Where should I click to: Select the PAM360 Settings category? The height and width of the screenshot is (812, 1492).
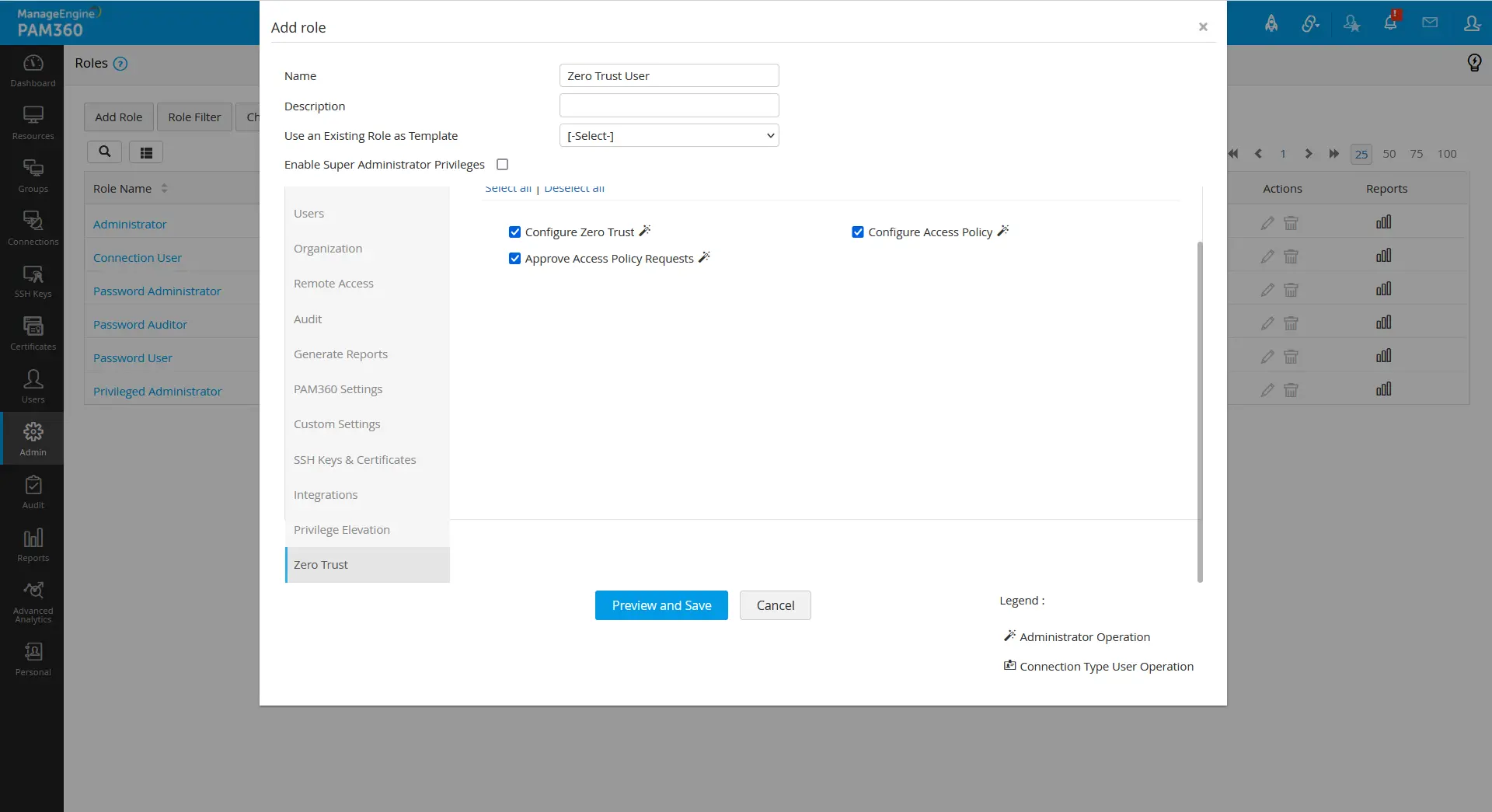pos(368,389)
